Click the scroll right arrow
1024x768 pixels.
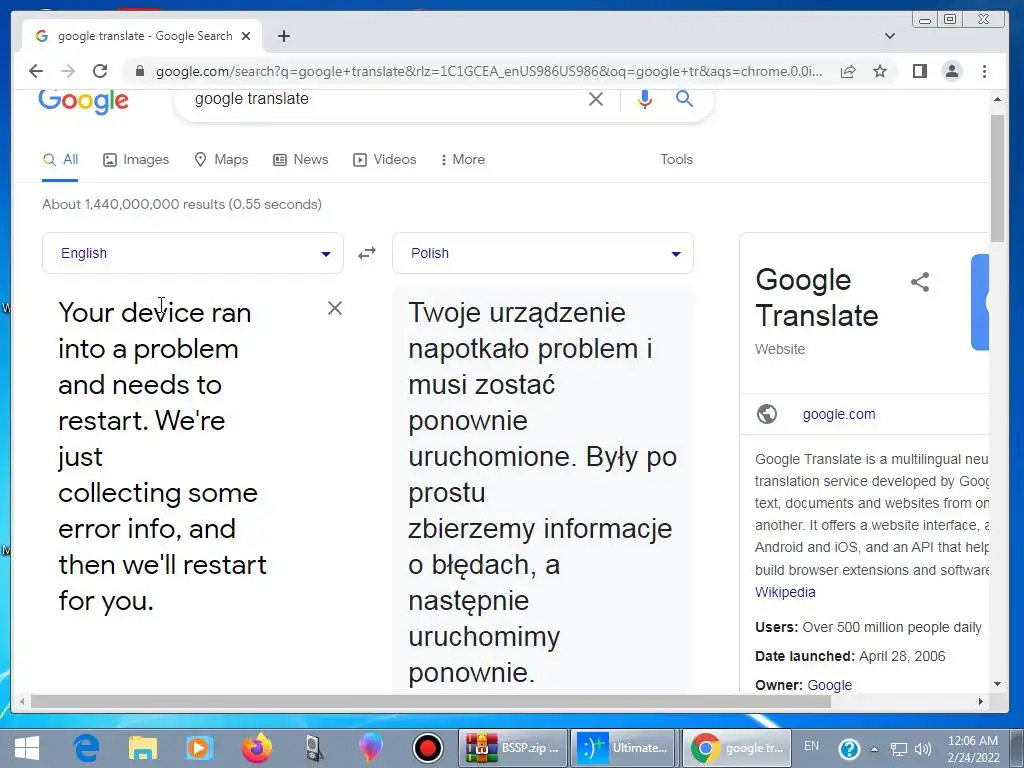pyautogui.click(x=980, y=701)
